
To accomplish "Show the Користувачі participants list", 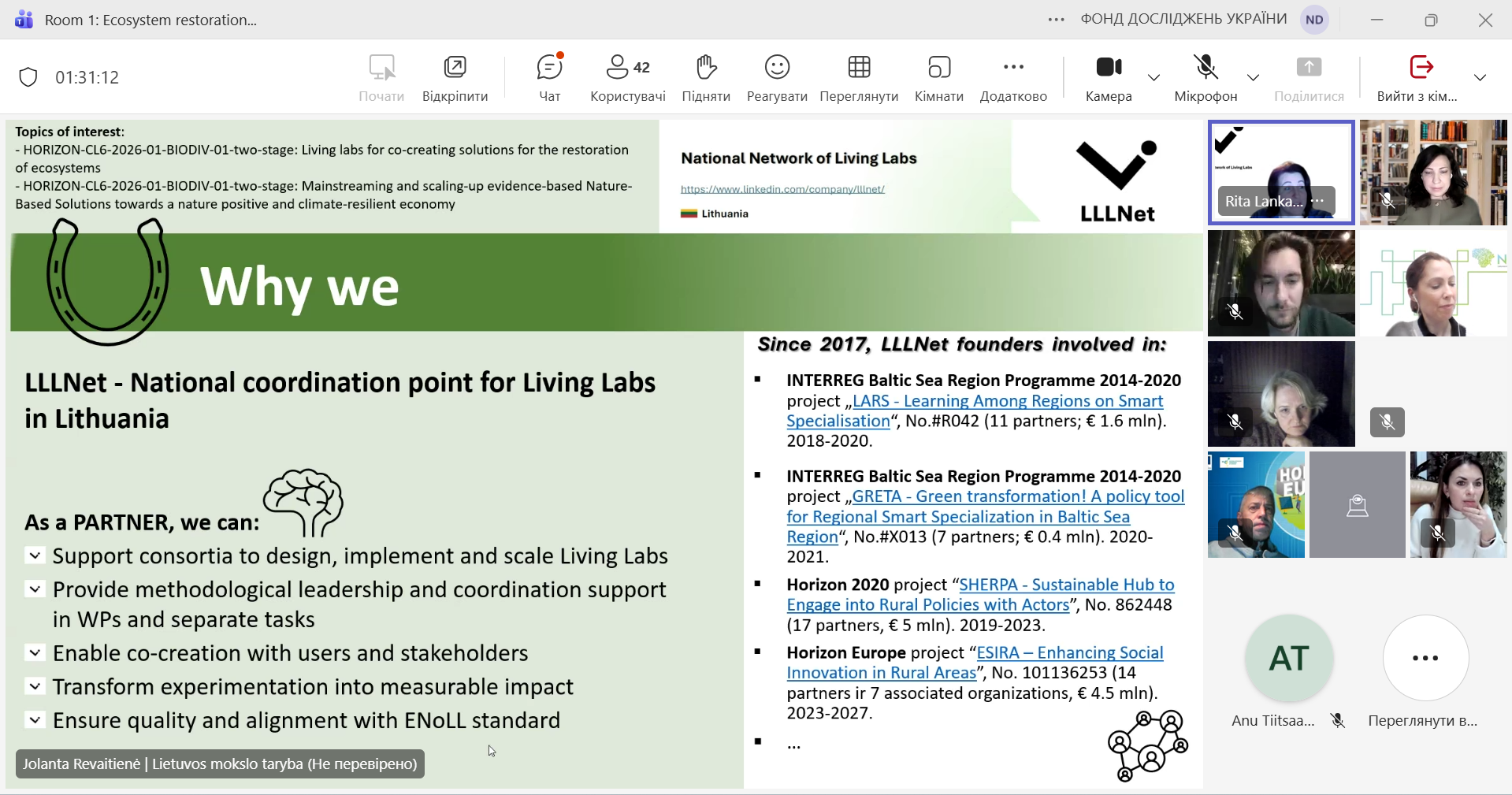I will coord(627,77).
